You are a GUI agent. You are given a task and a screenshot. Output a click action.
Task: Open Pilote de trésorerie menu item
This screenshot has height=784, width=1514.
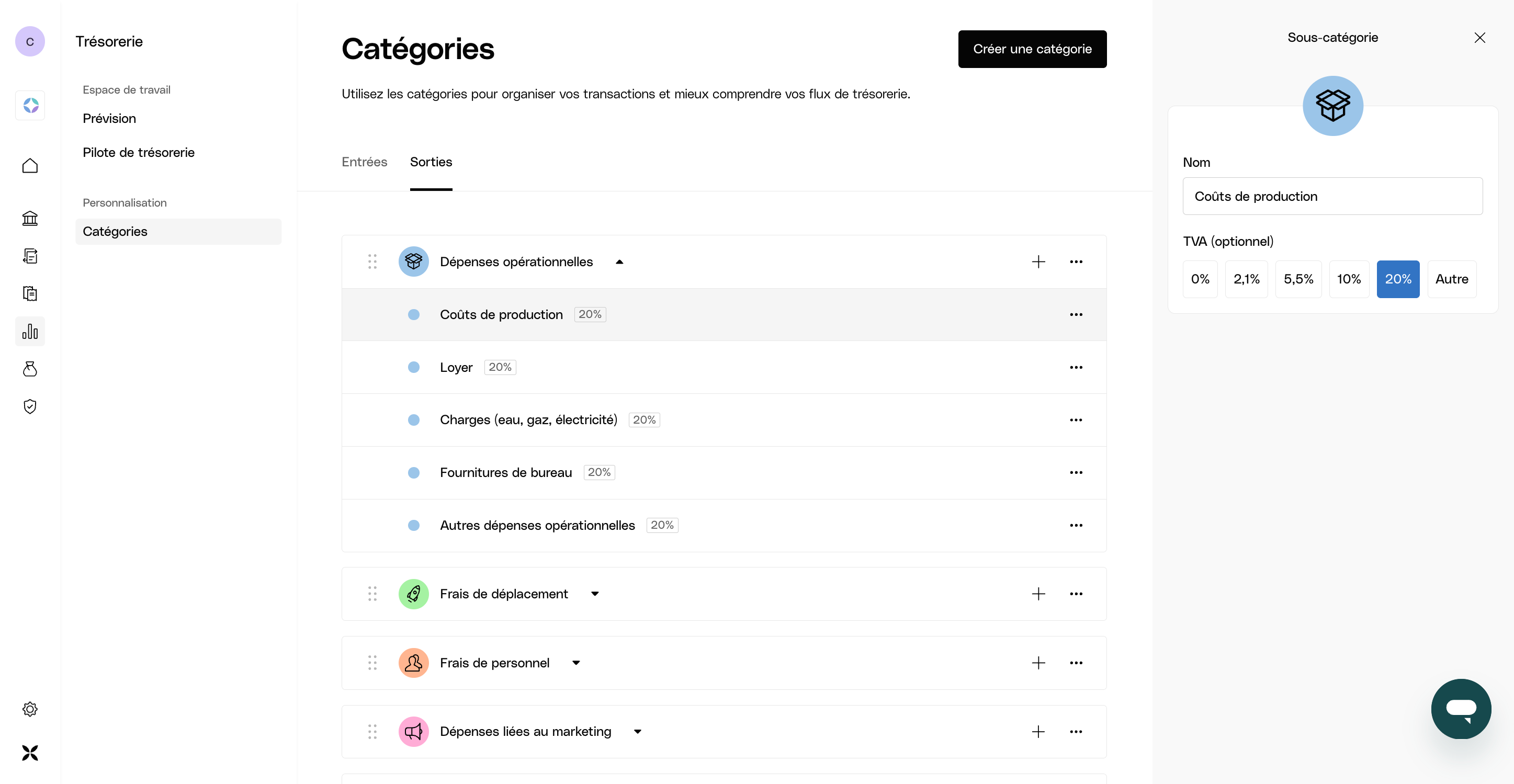[139, 152]
